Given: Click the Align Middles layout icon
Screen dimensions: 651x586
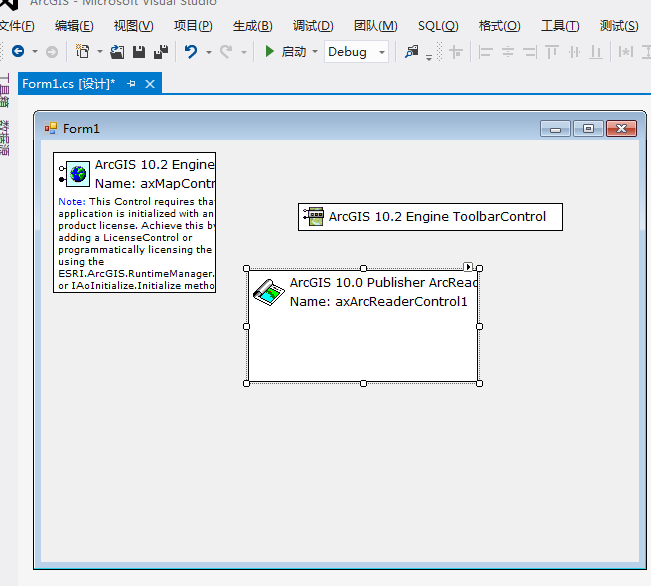Looking at the screenshot, I should click(574, 52).
